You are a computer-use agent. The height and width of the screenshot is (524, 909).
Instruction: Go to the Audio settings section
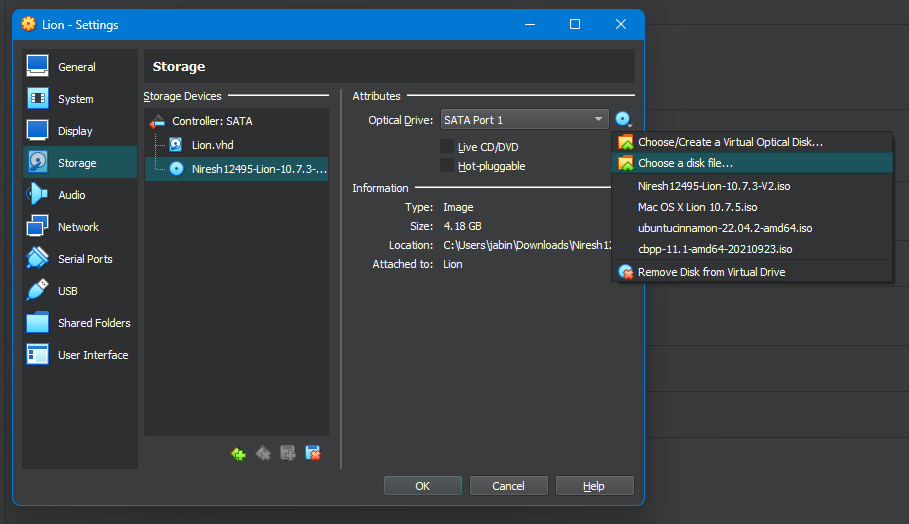tap(72, 195)
